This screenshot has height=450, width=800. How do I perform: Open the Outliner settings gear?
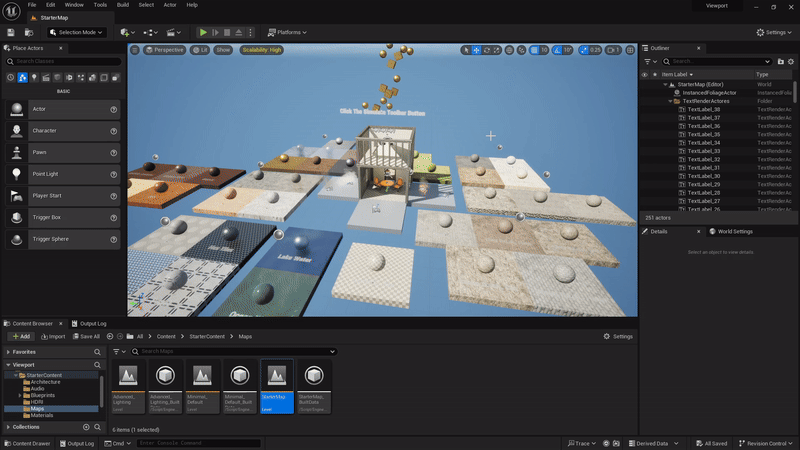[x=791, y=61]
